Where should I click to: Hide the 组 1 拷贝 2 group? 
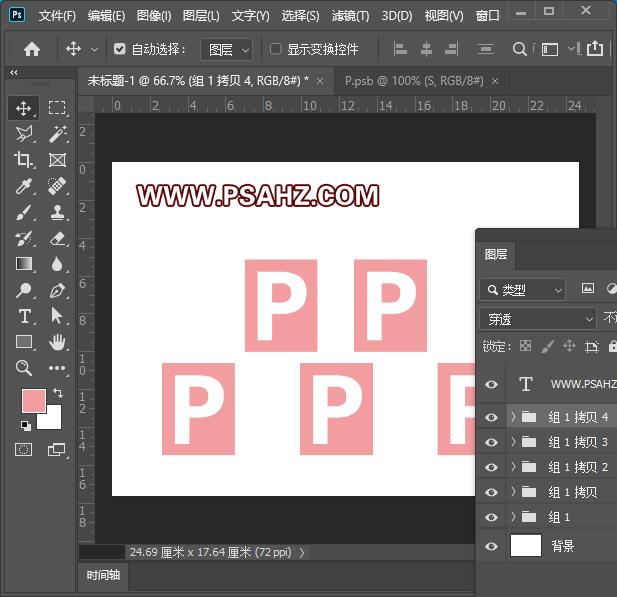(x=491, y=467)
